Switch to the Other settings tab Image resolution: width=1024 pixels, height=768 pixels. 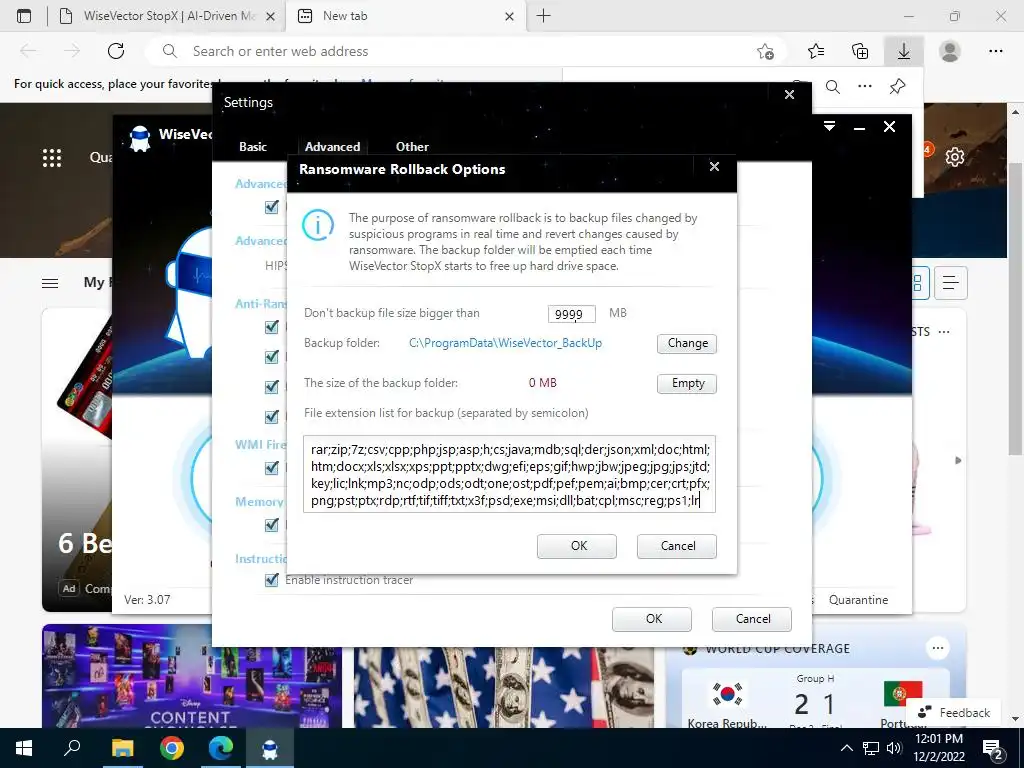tap(412, 147)
